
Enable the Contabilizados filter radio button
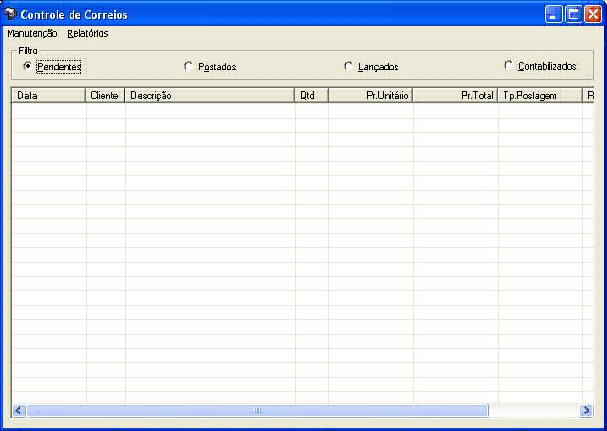[509, 66]
